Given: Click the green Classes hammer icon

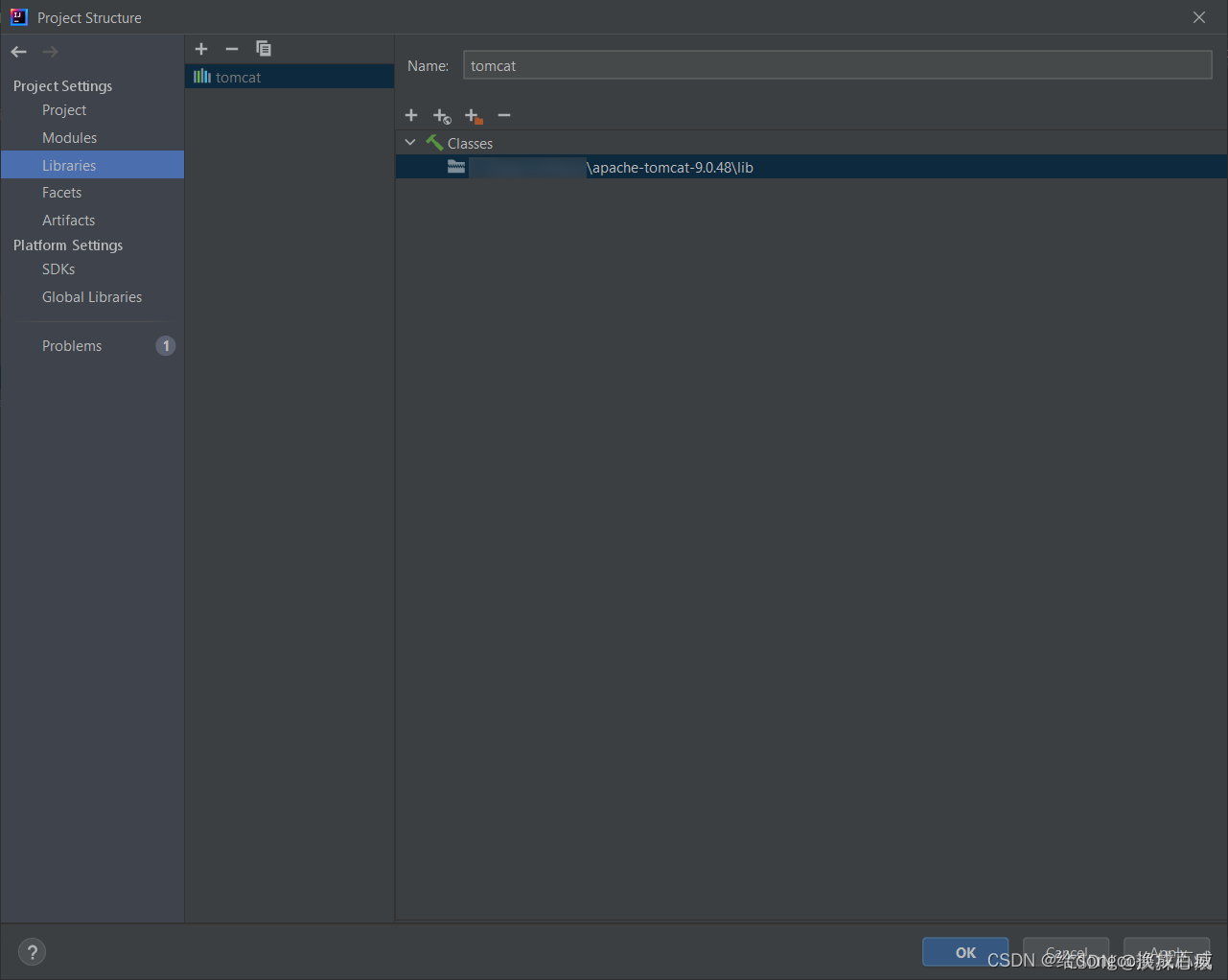Looking at the screenshot, I should click(434, 143).
